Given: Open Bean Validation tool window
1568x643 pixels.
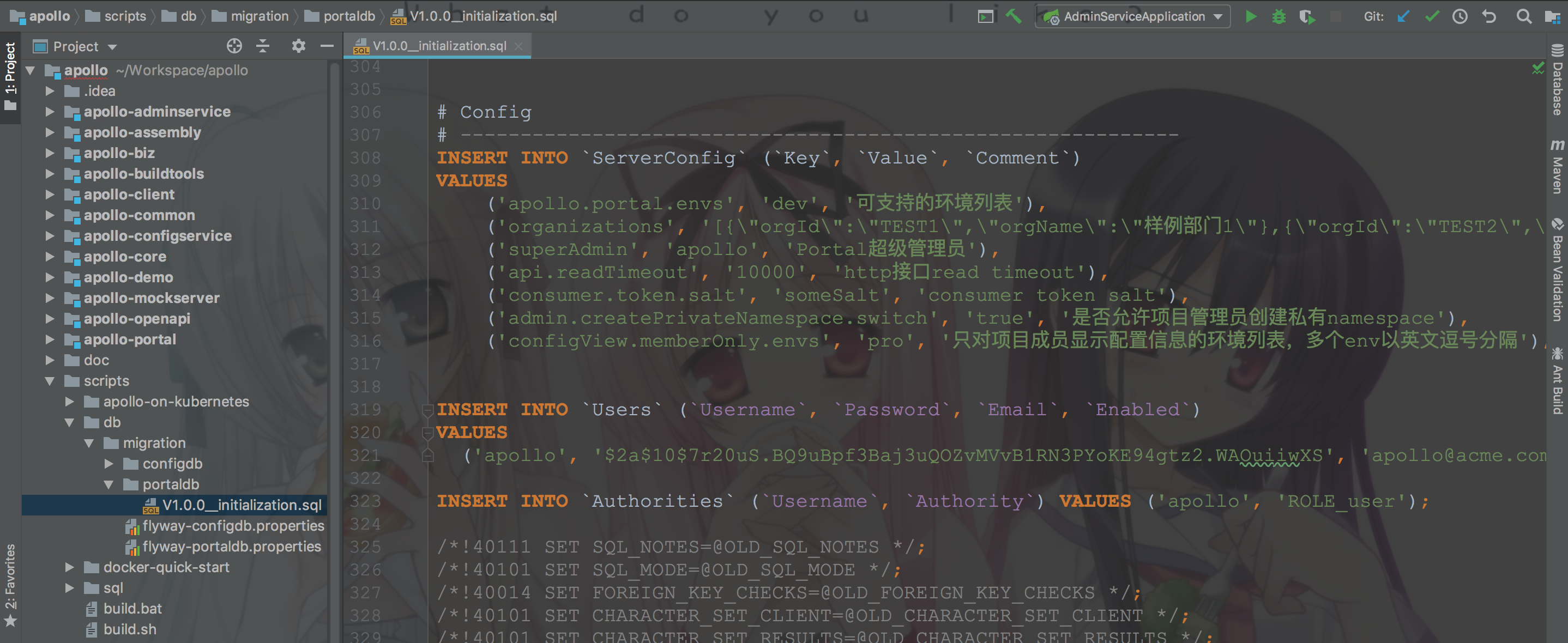Looking at the screenshot, I should (x=1557, y=270).
